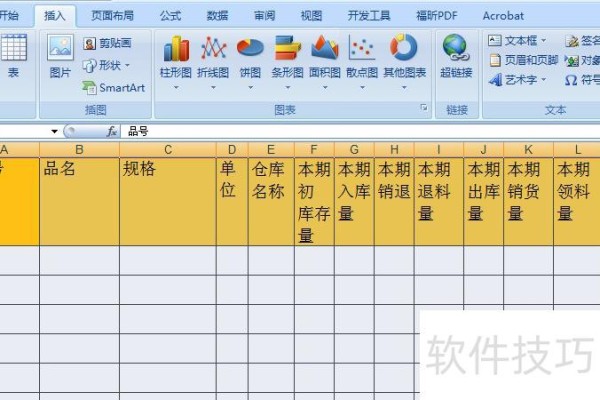The width and height of the screenshot is (600, 400).
Task: Select column F header
Action: click(314, 150)
